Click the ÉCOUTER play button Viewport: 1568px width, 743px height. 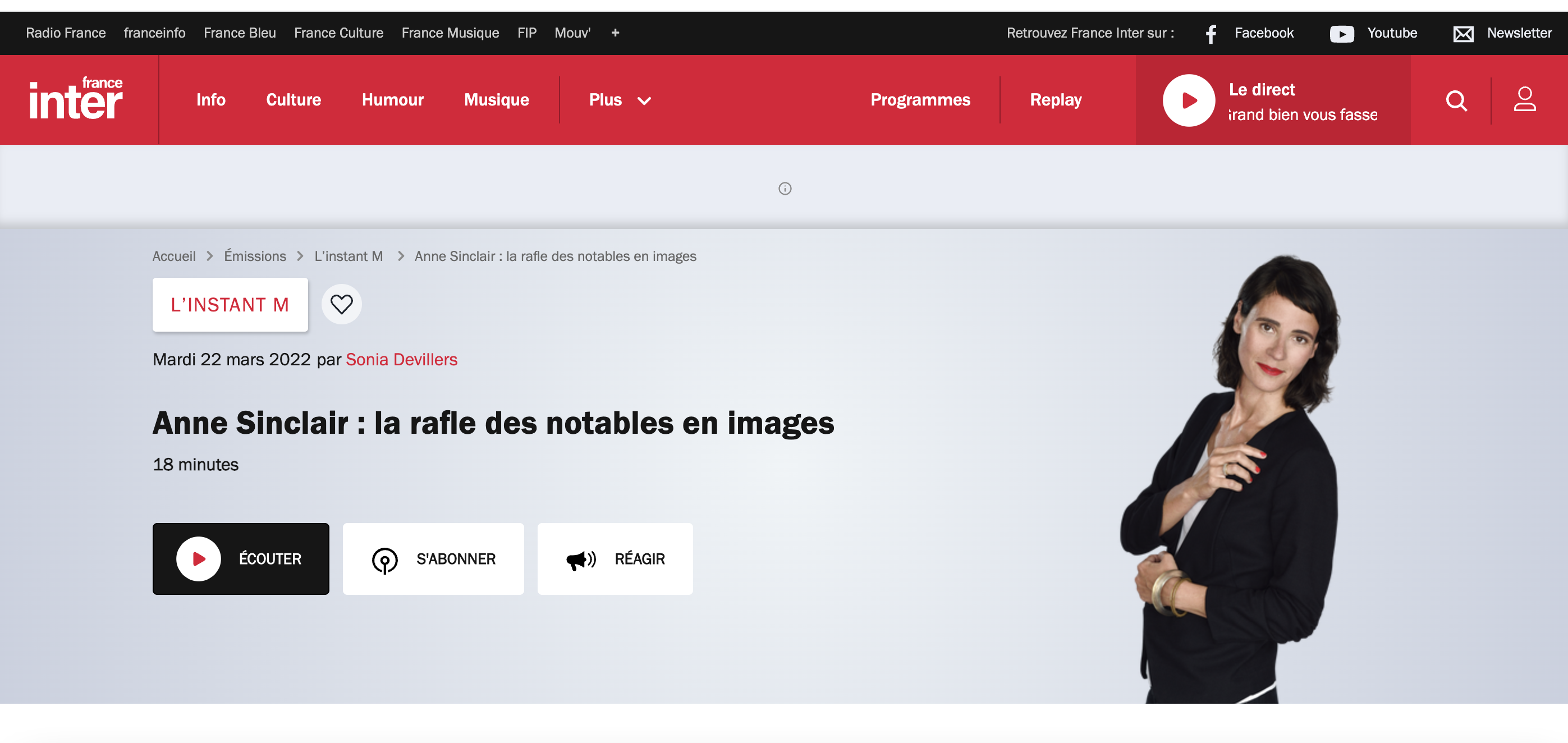(x=241, y=558)
